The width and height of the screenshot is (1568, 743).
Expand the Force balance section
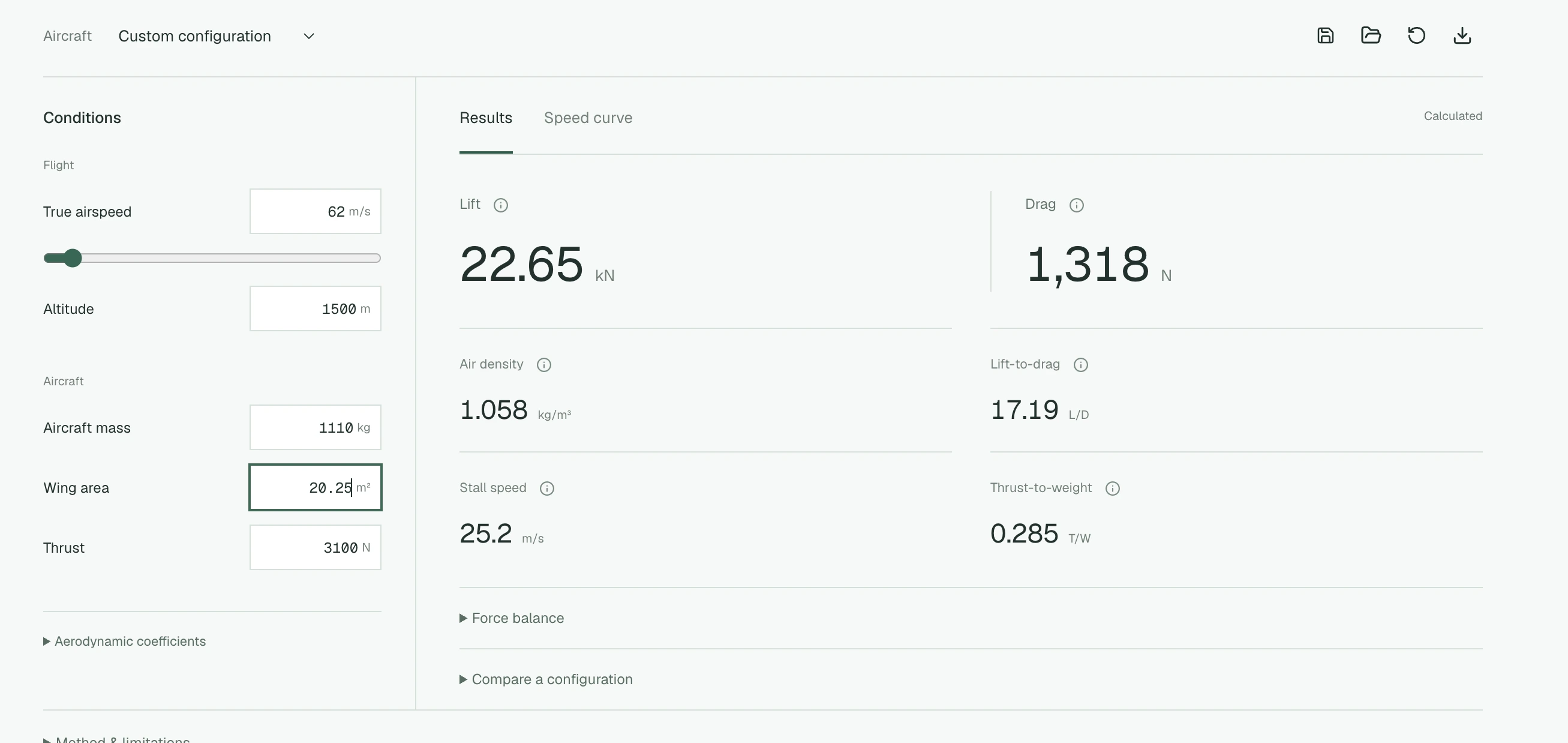(x=511, y=618)
